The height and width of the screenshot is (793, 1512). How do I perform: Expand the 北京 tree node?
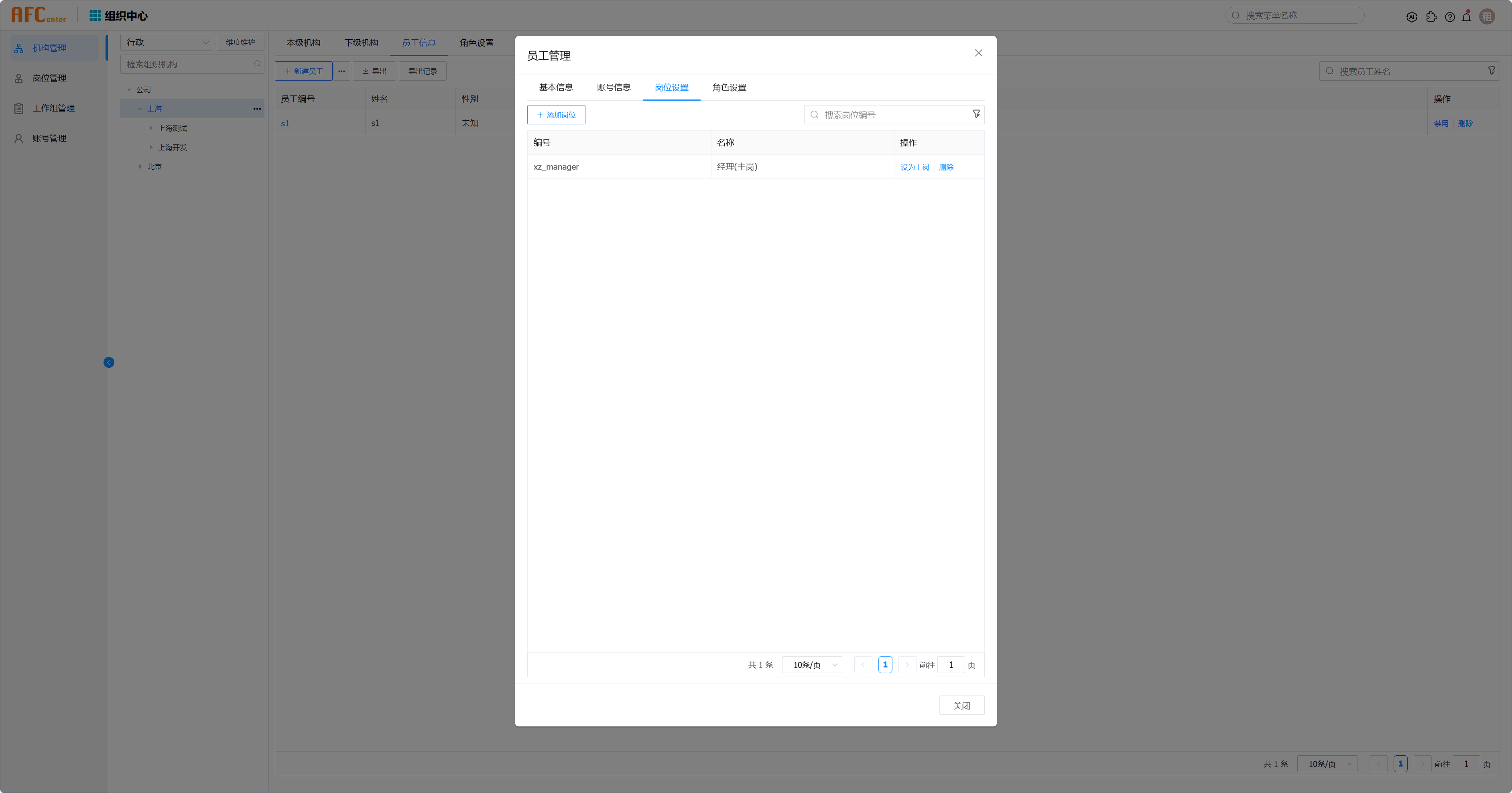tap(140, 166)
